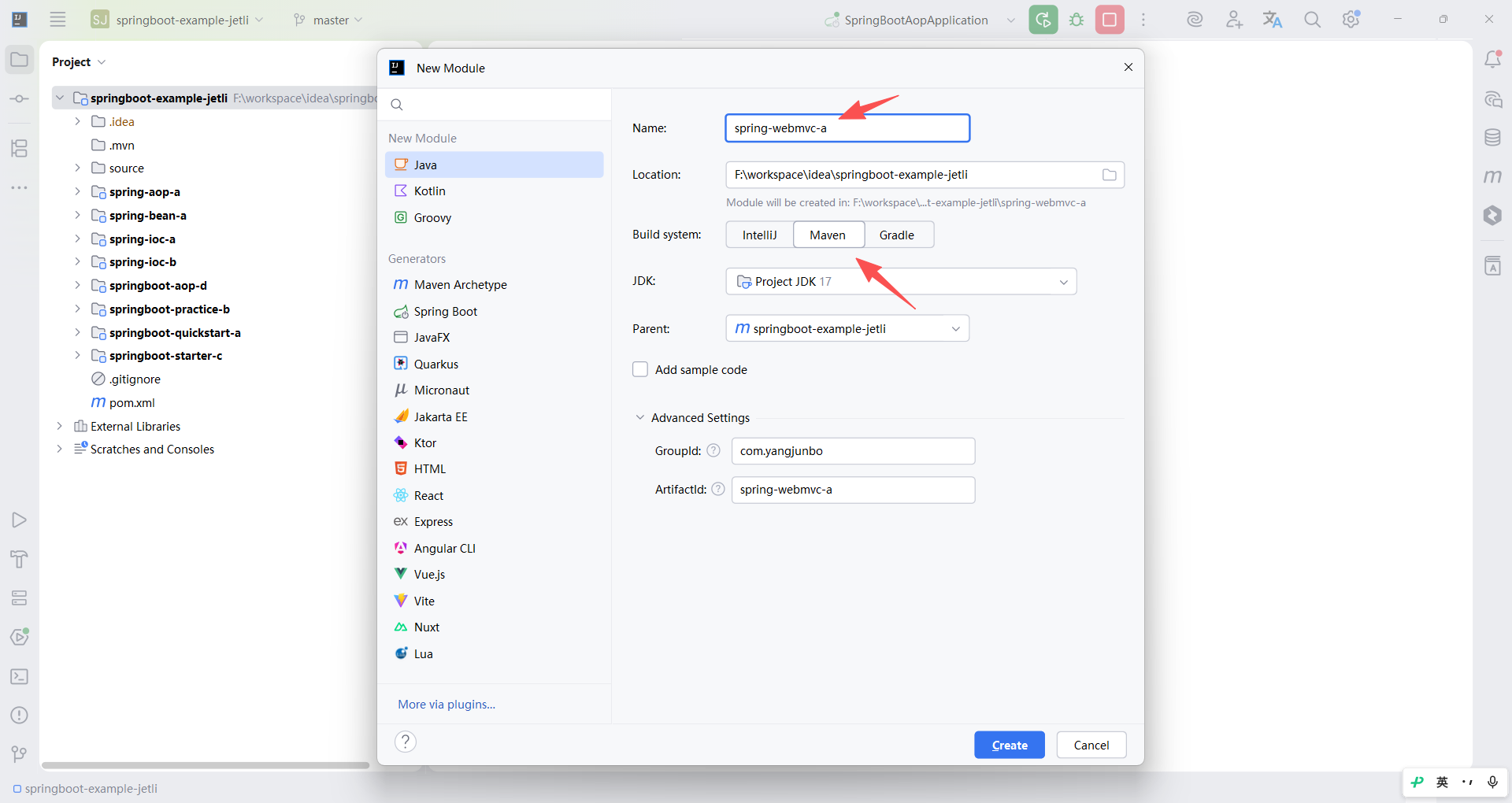
Task: Show GroupId help tooltip icon
Action: coord(713,450)
